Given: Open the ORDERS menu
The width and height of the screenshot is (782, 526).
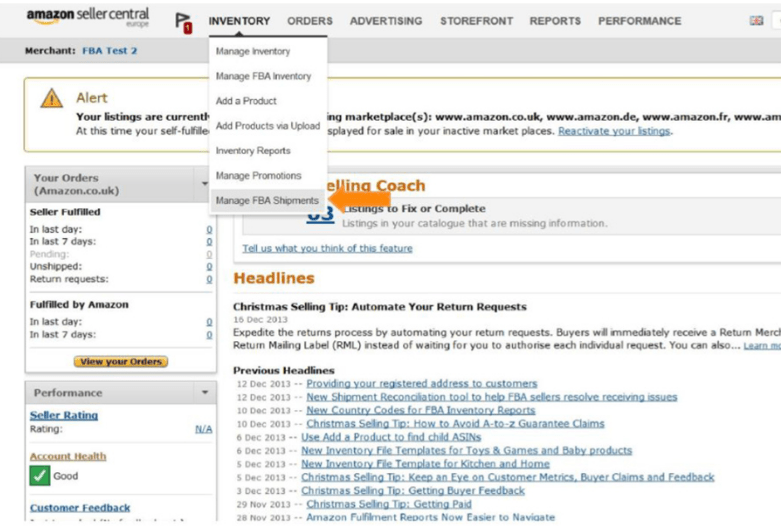Looking at the screenshot, I should click(x=310, y=21).
